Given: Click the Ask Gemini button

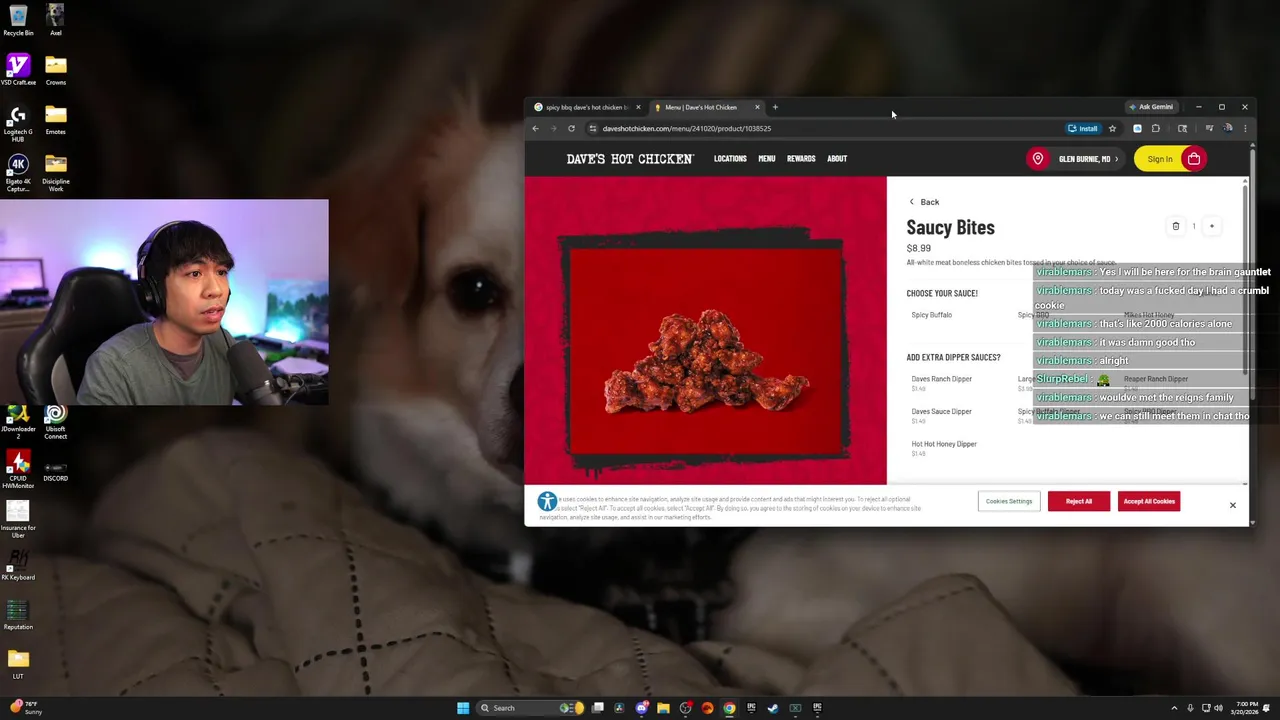Looking at the screenshot, I should point(1151,107).
